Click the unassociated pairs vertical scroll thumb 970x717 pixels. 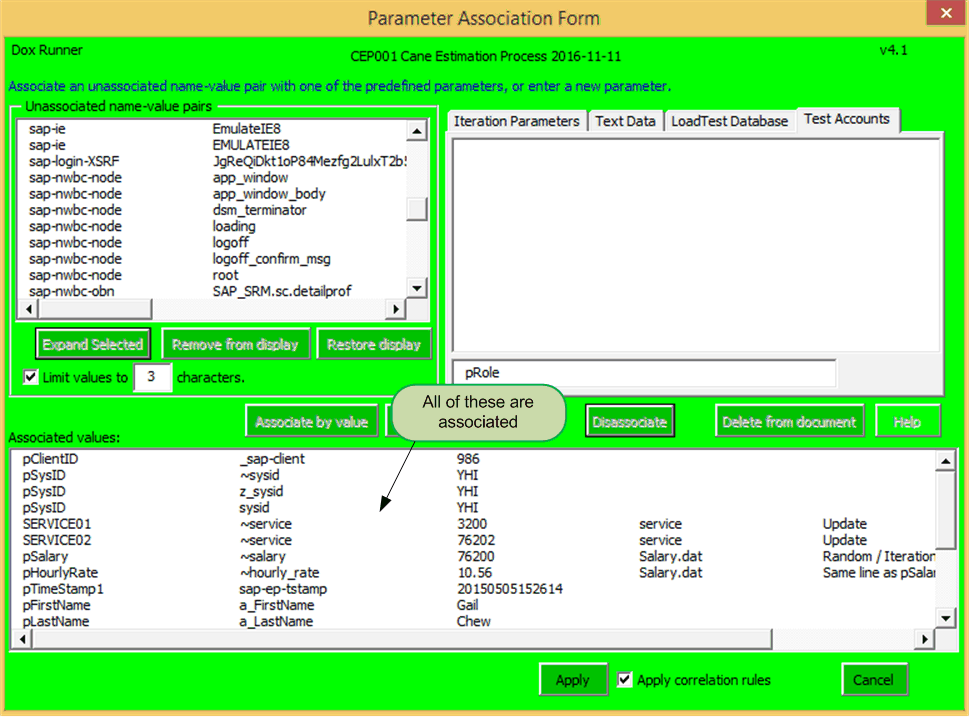click(x=417, y=208)
